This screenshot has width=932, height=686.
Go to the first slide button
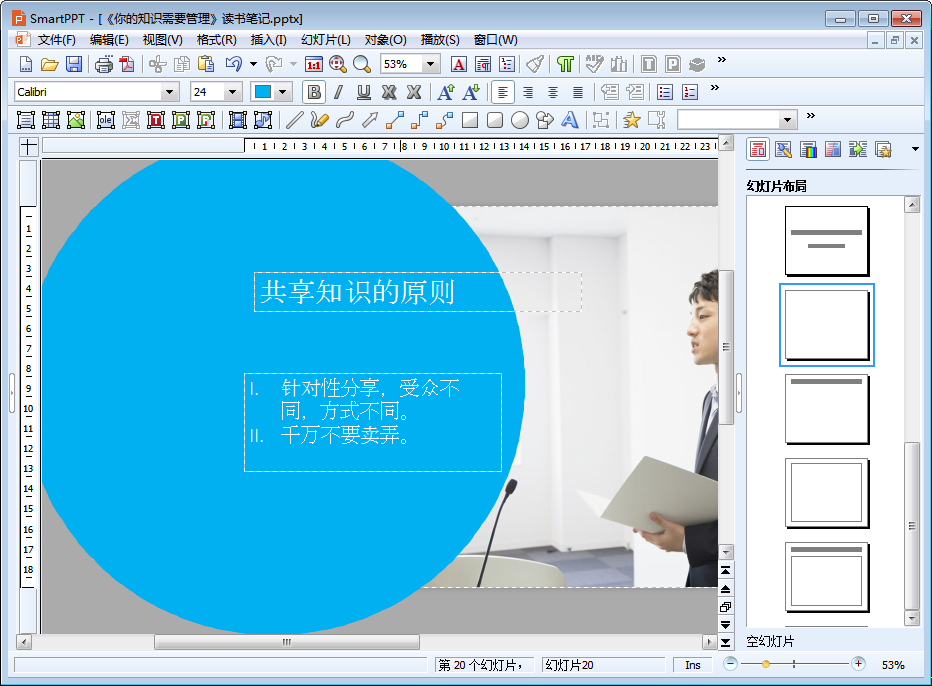point(726,570)
